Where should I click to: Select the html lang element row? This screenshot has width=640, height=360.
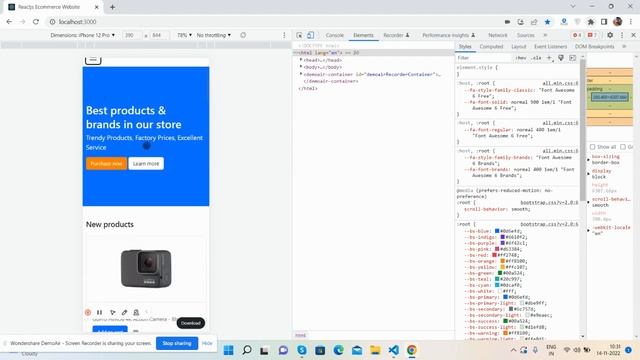tap(373, 53)
